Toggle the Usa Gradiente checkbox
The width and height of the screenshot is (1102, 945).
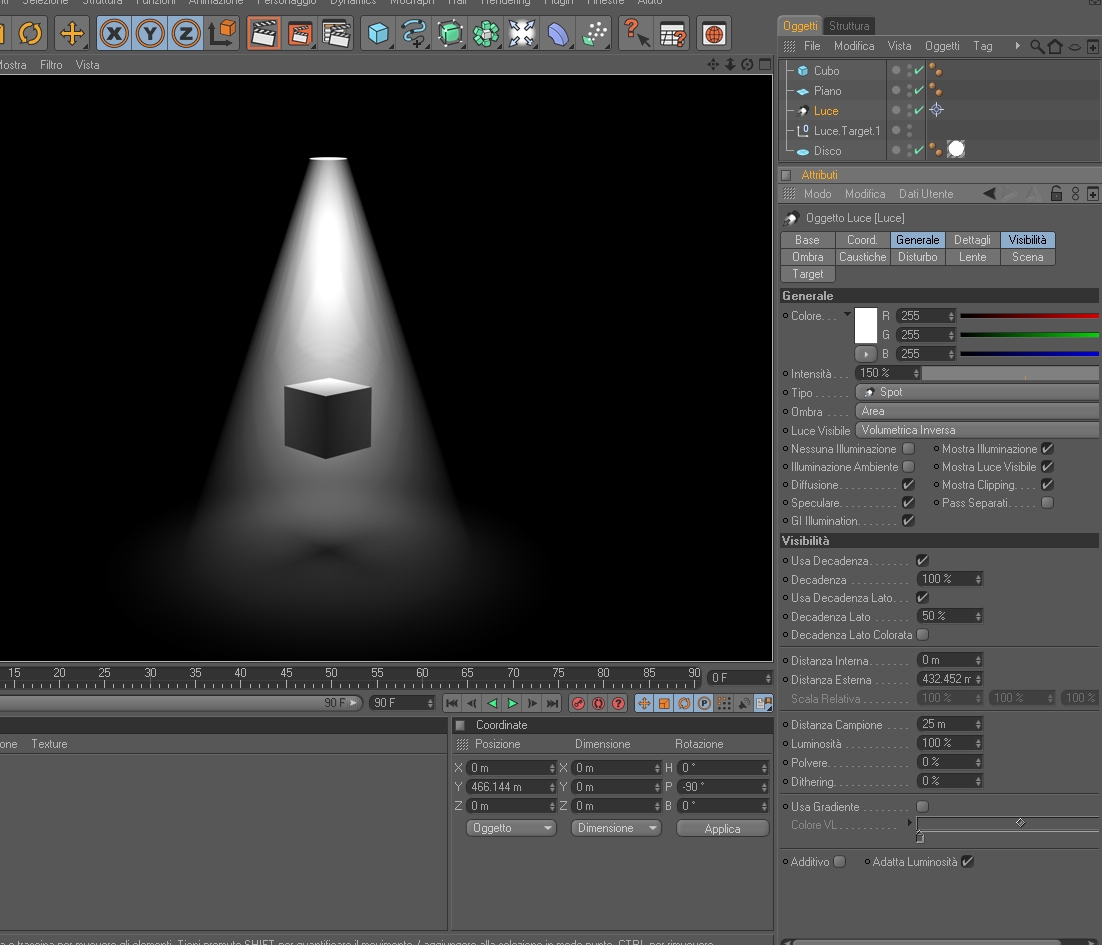coord(923,807)
